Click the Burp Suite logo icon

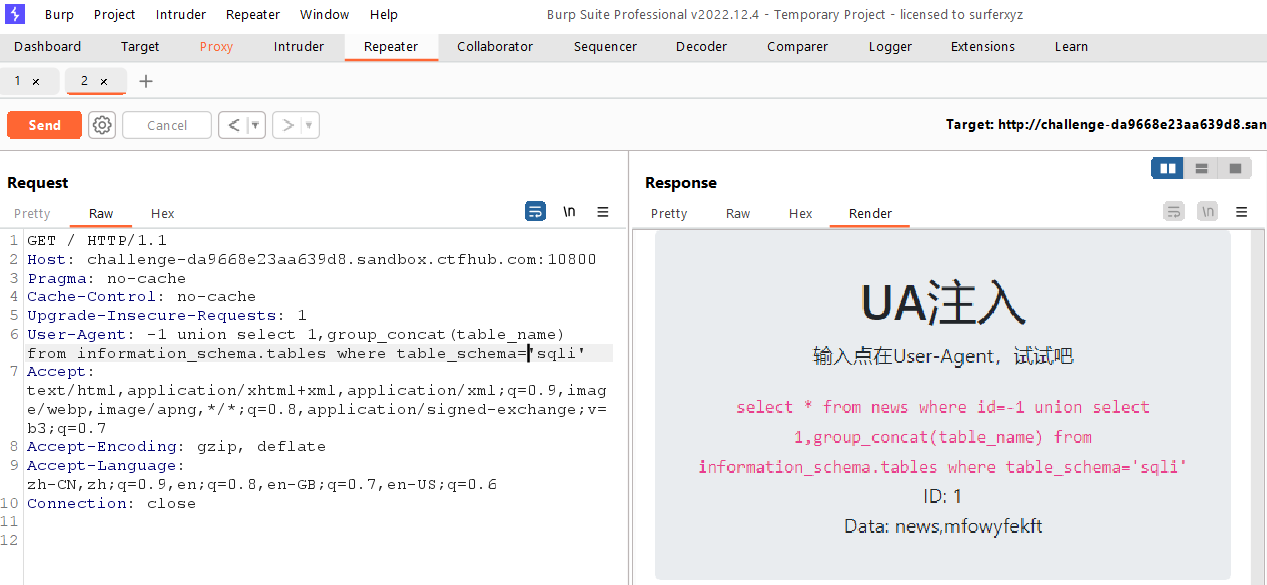point(15,14)
